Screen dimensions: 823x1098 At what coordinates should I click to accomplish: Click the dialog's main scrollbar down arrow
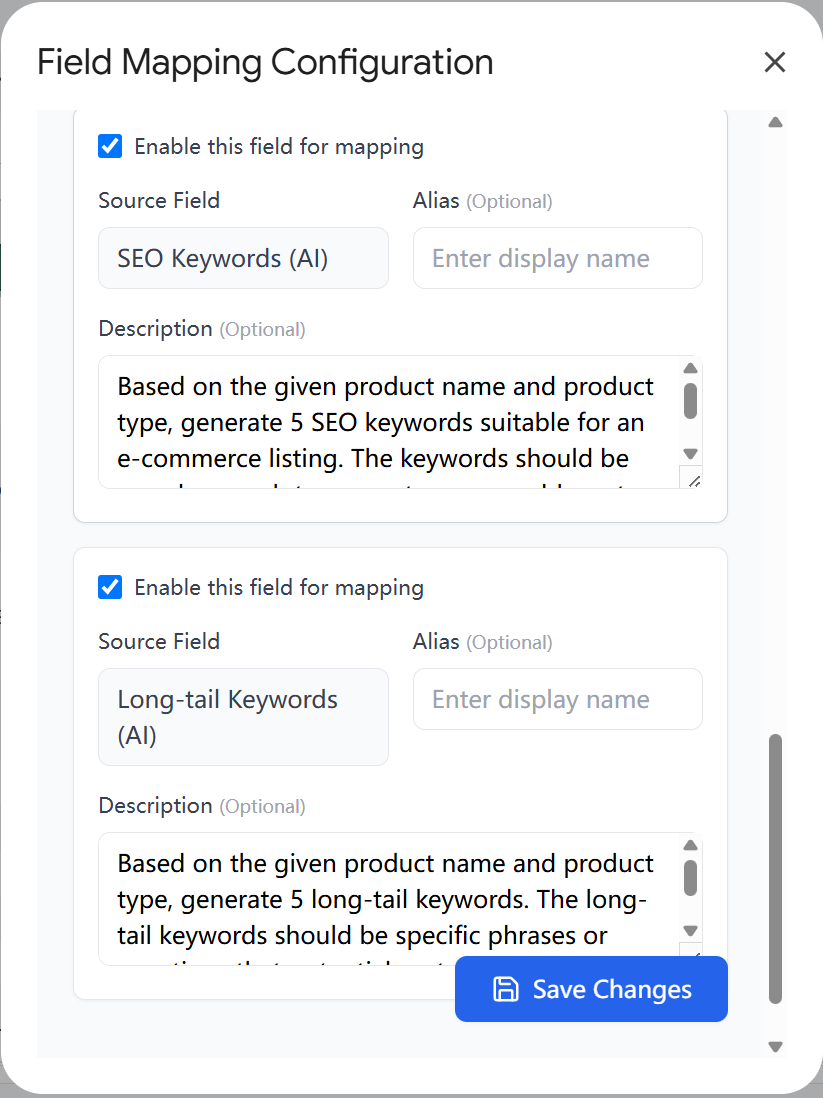tap(775, 1046)
